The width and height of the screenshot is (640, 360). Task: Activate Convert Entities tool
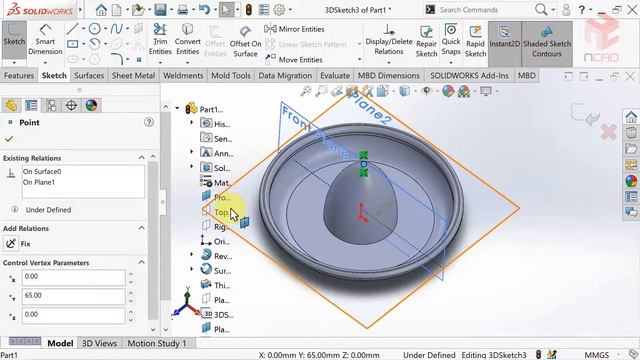tap(187, 40)
